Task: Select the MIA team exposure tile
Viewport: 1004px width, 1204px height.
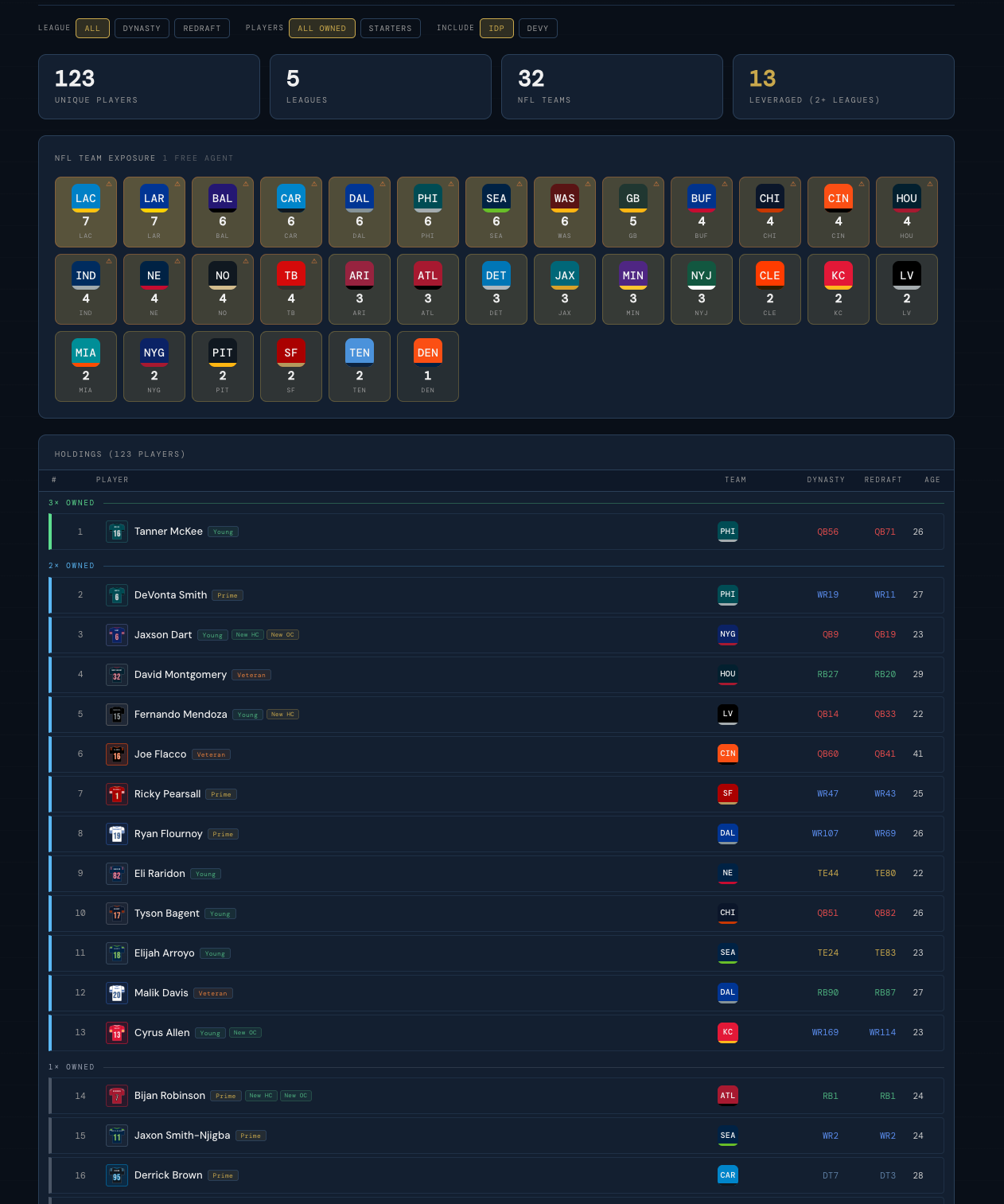Action: pyautogui.click(x=86, y=367)
